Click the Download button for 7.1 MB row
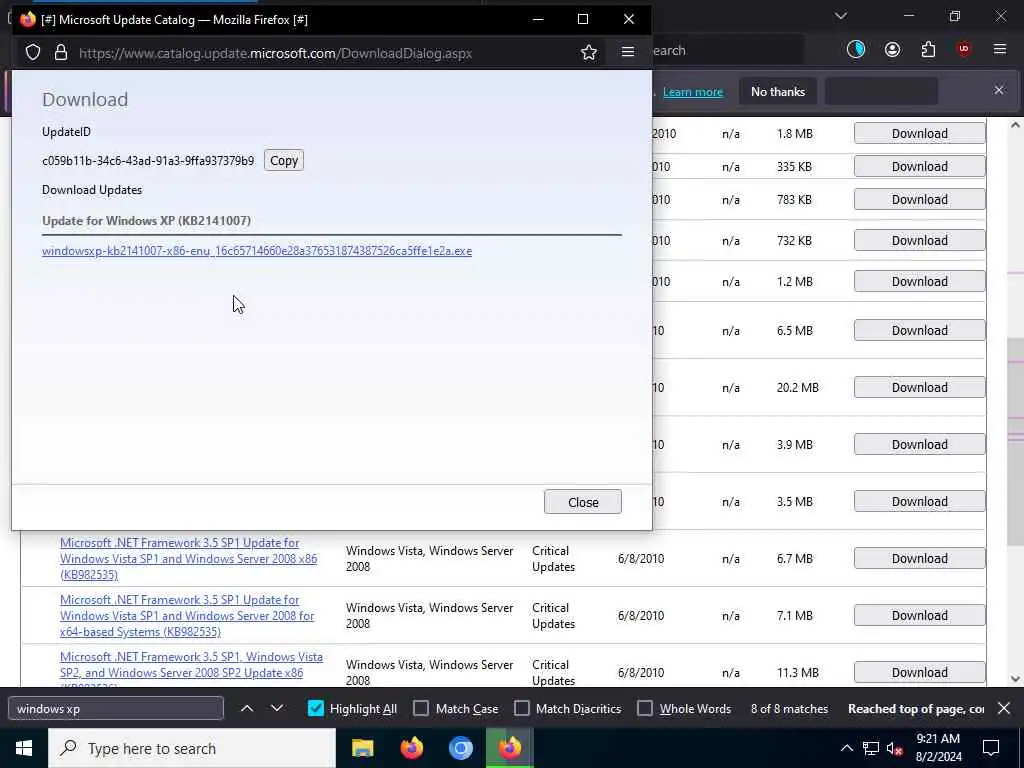 coord(920,615)
